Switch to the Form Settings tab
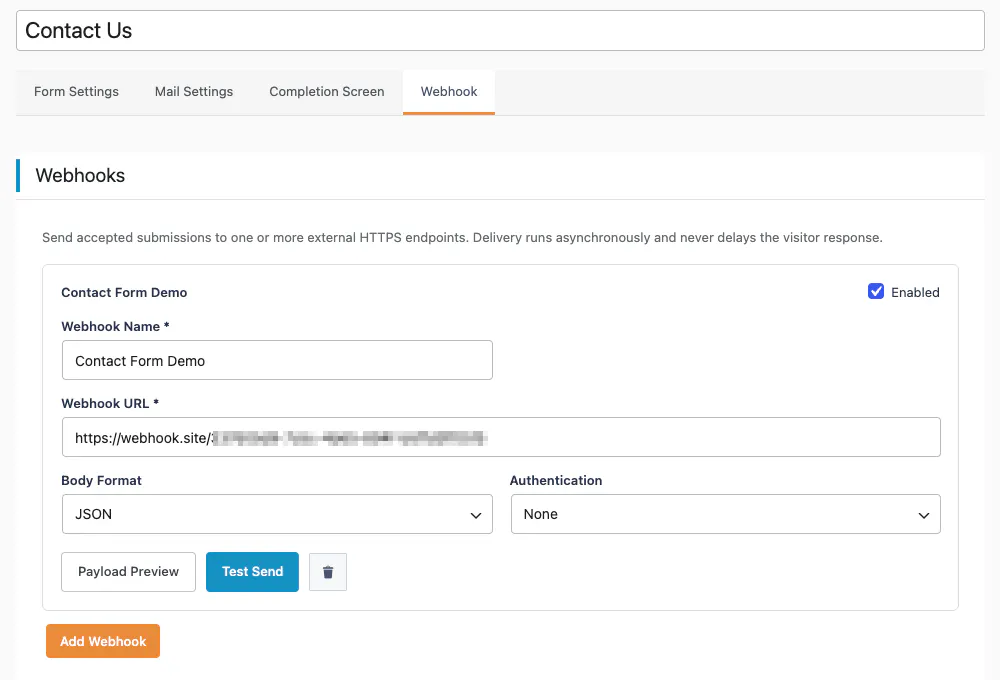Screen dimensions: 1000x681 click(x=77, y=92)
